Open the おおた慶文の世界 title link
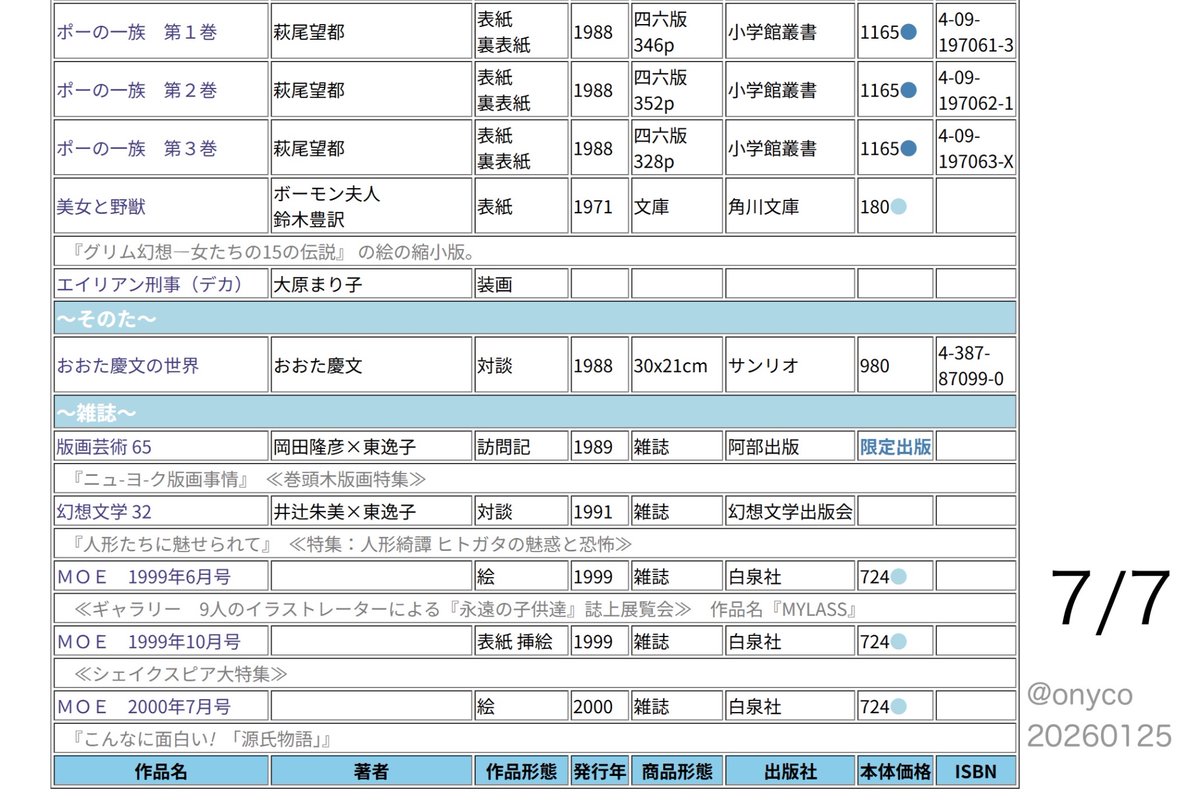The image size is (1200, 800). [x=128, y=366]
